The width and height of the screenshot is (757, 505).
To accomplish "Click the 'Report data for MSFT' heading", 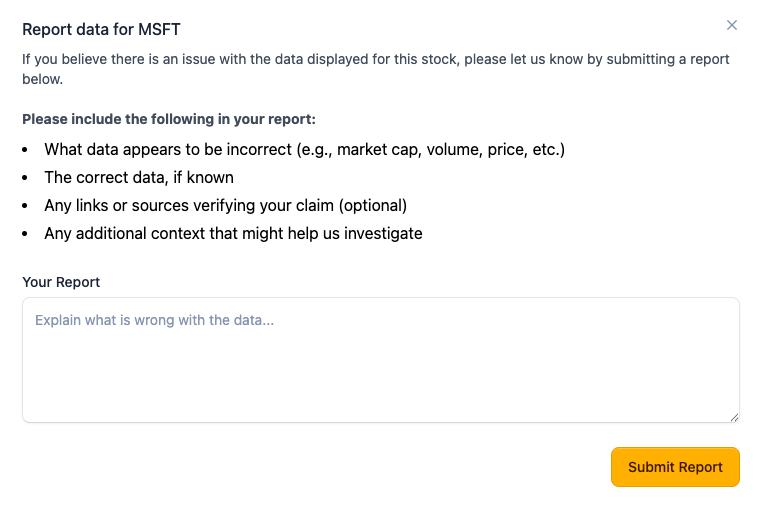I will click(x=101, y=30).
